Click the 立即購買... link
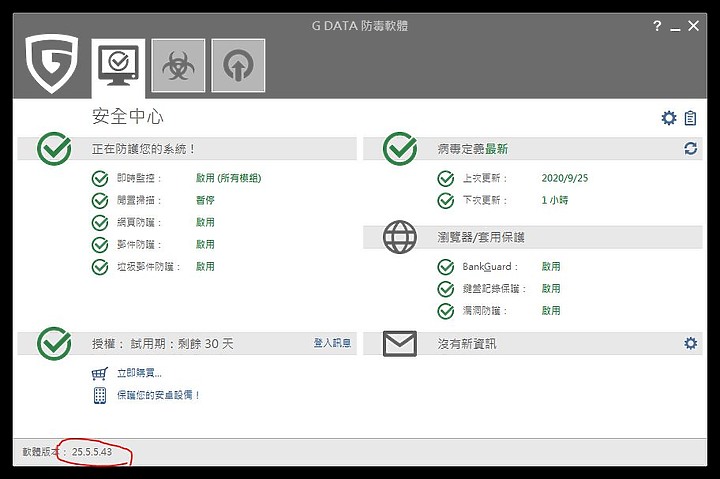This screenshot has height=479, width=720. pyautogui.click(x=139, y=373)
